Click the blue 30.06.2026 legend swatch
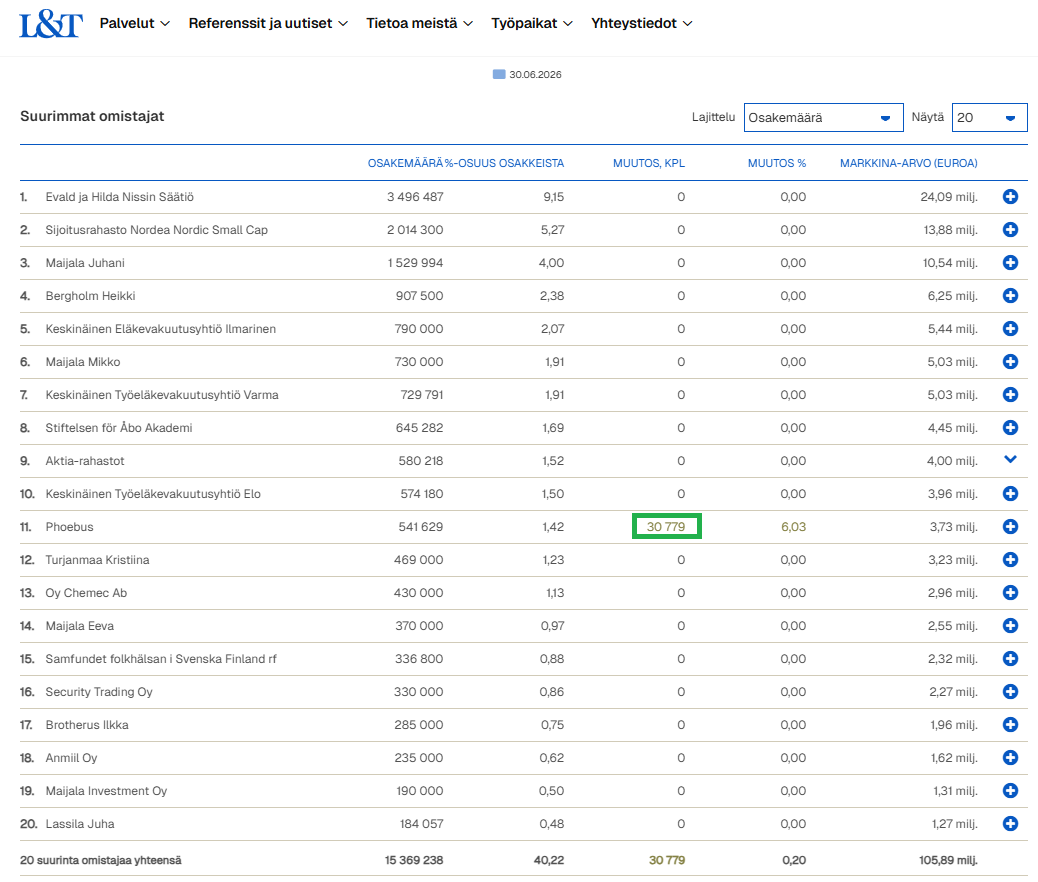This screenshot has width=1038, height=882. coord(499,74)
